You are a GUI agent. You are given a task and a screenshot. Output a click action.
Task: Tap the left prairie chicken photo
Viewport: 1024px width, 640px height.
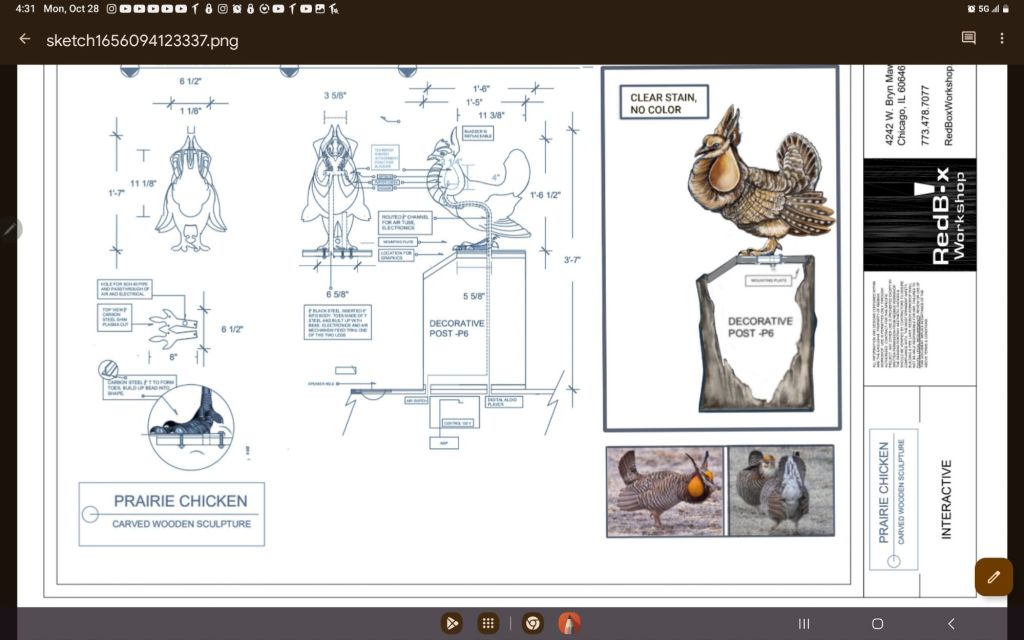664,491
